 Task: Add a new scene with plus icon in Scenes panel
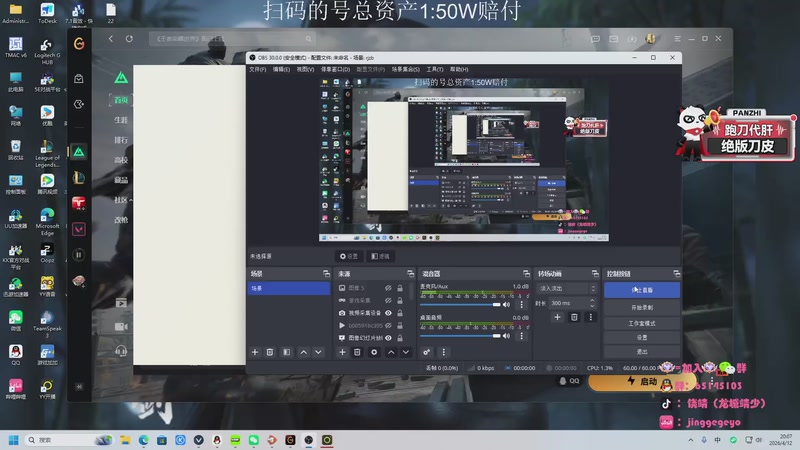[255, 352]
